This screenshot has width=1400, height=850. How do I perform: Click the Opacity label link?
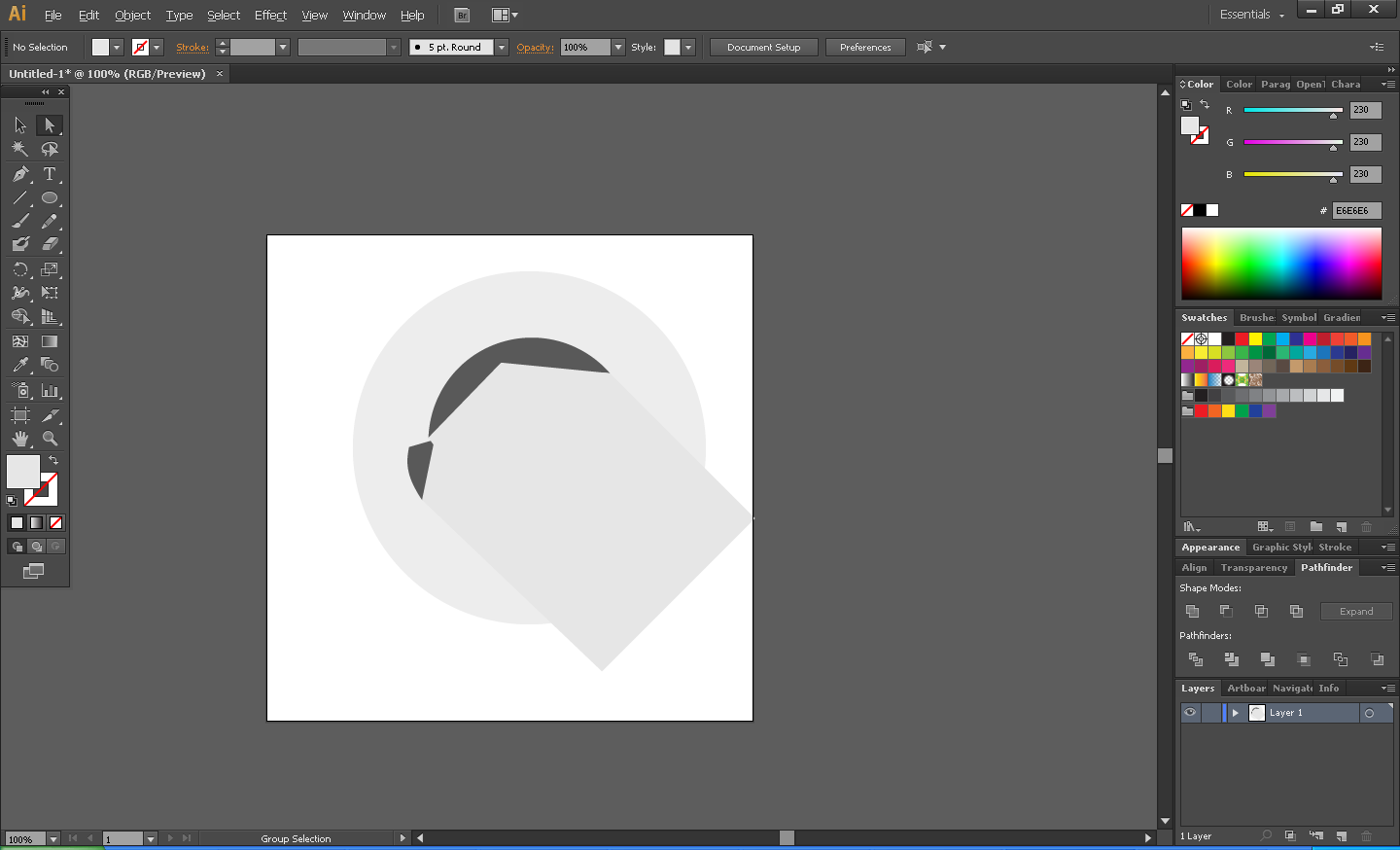[535, 47]
